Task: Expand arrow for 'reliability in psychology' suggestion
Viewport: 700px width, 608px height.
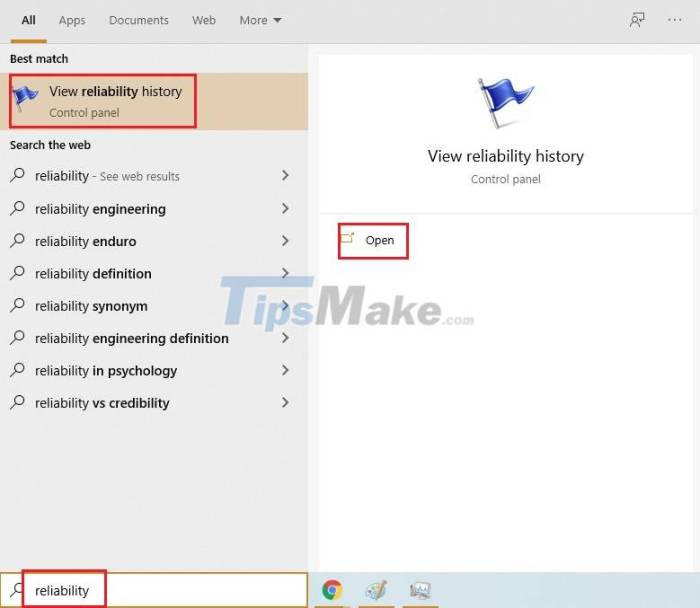Action: 285,370
